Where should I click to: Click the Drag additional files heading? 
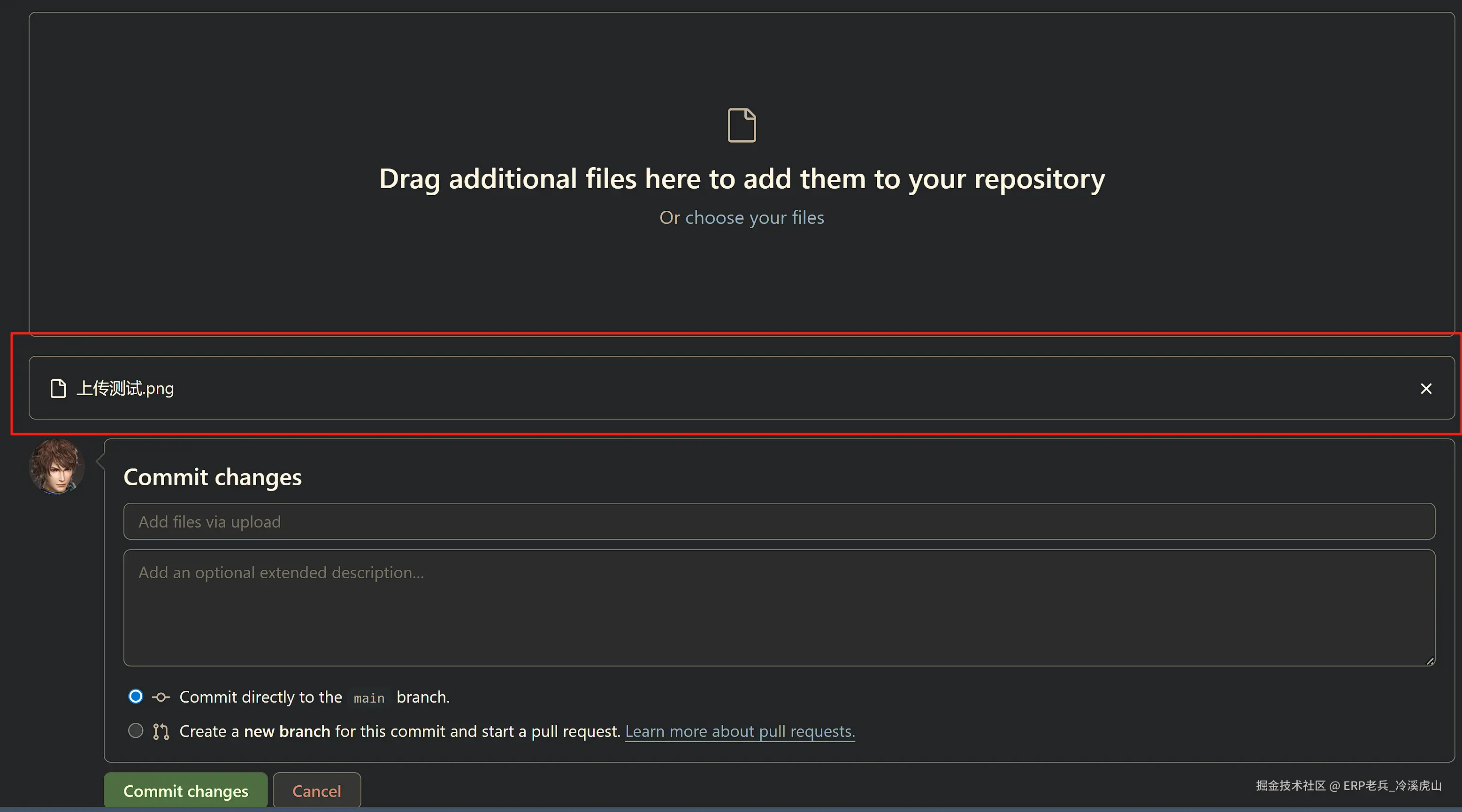(742, 179)
